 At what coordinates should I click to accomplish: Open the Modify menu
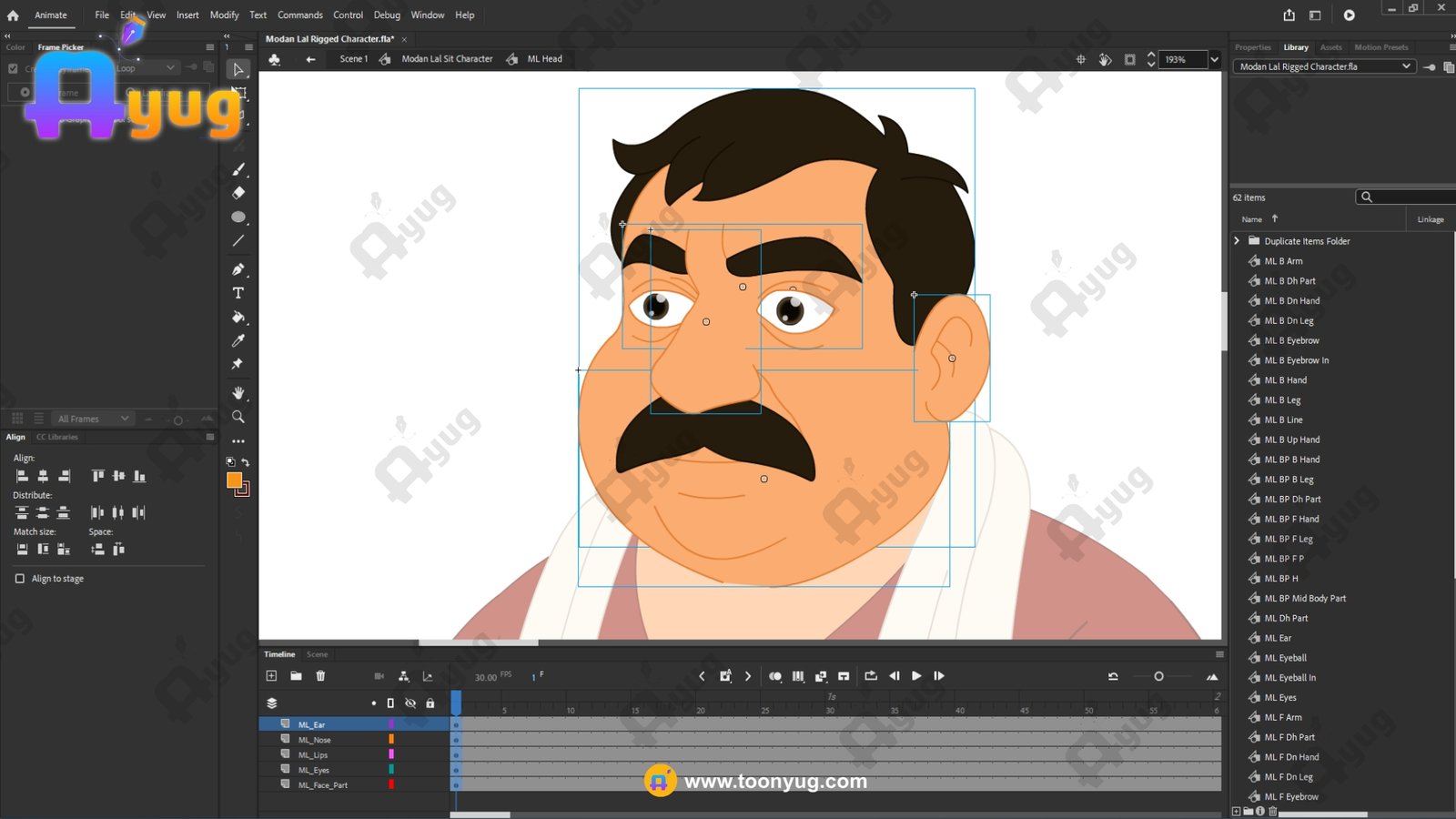[224, 15]
